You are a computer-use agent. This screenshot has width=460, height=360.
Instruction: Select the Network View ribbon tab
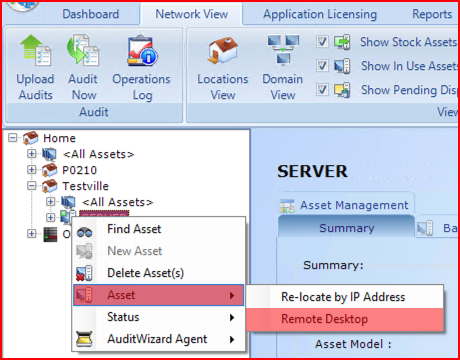click(191, 14)
